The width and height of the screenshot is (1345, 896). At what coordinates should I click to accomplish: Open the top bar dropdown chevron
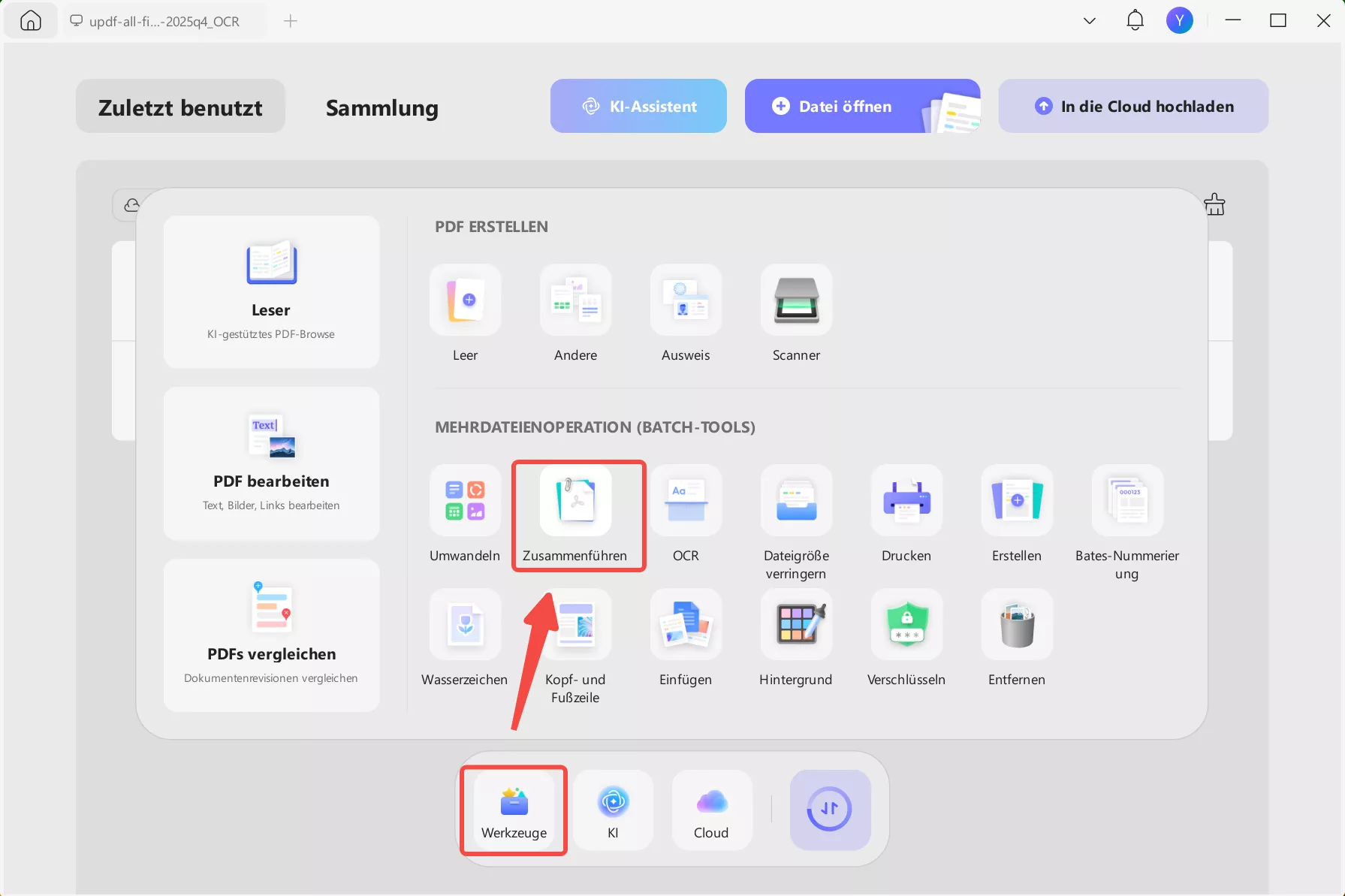1088,20
